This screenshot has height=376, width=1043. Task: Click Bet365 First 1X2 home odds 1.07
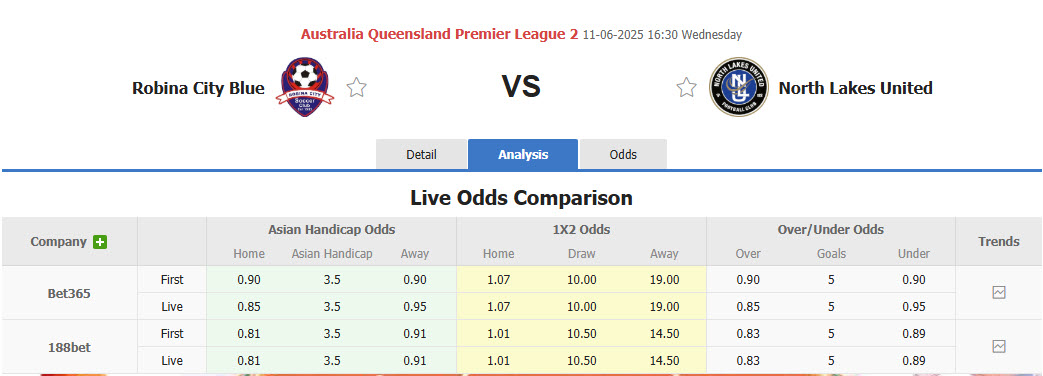point(498,280)
